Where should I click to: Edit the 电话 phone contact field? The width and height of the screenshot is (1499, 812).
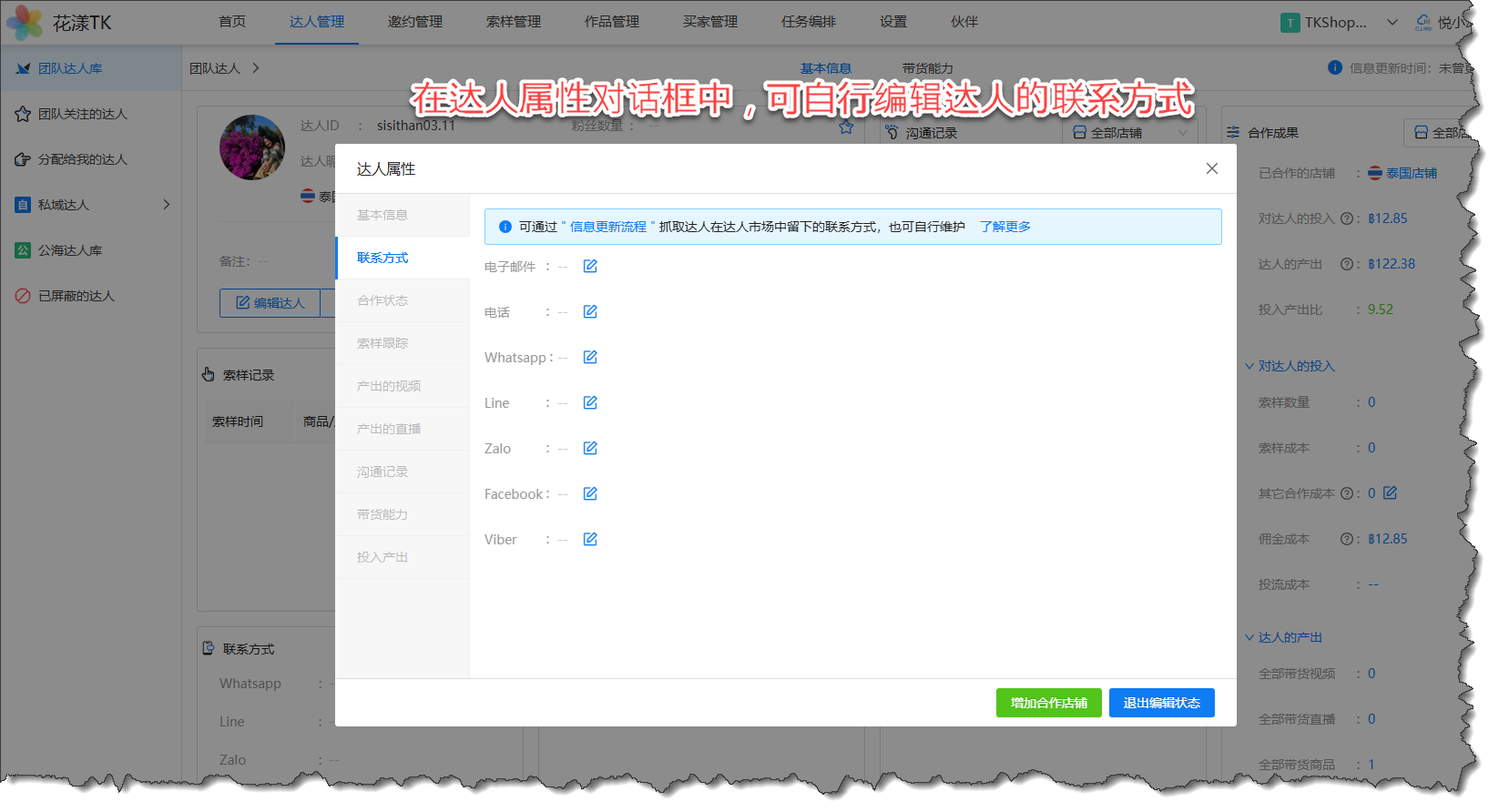tap(590, 312)
